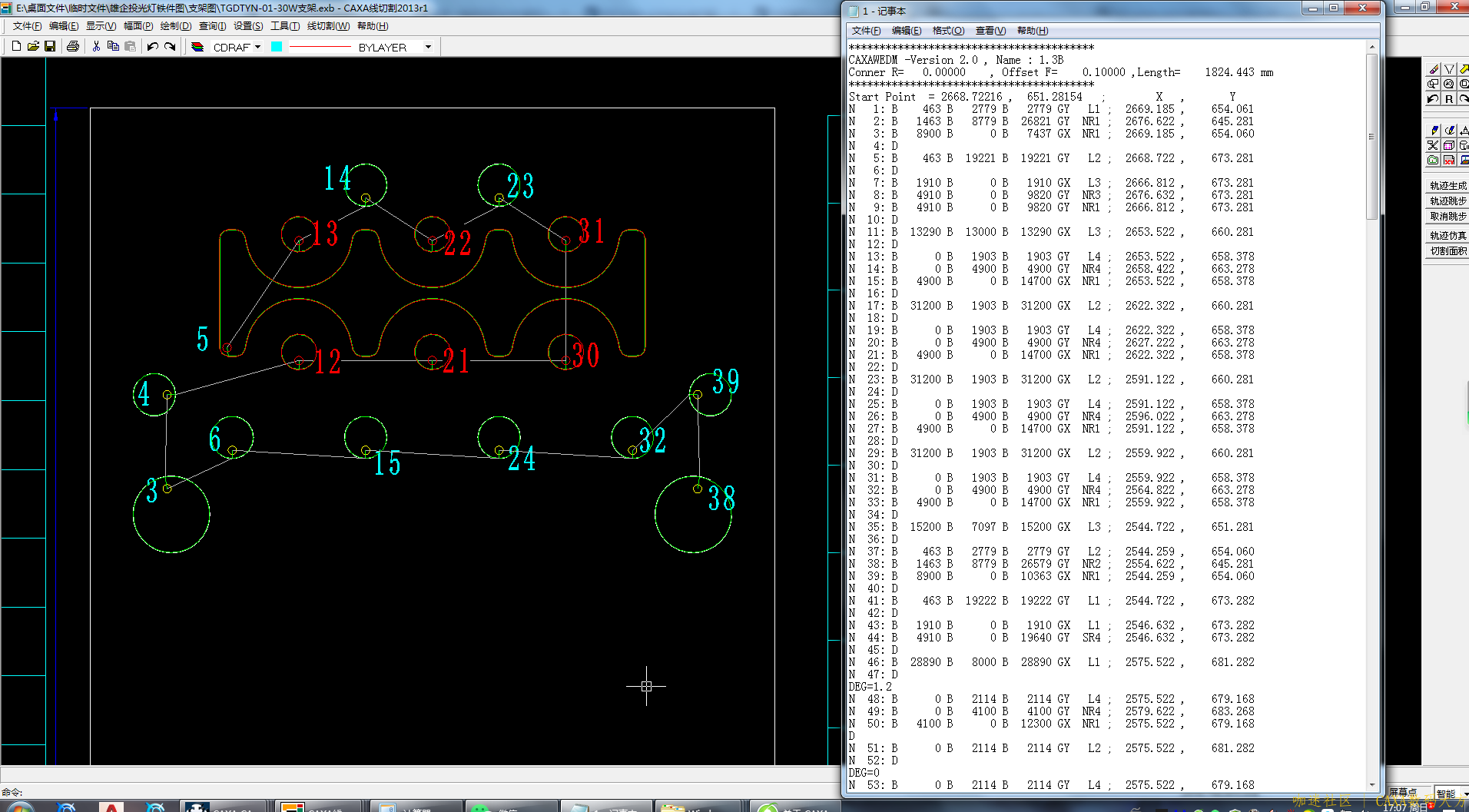Click the Notepad scroll down arrow
This screenshot has height=812, width=1469.
coord(1372,785)
